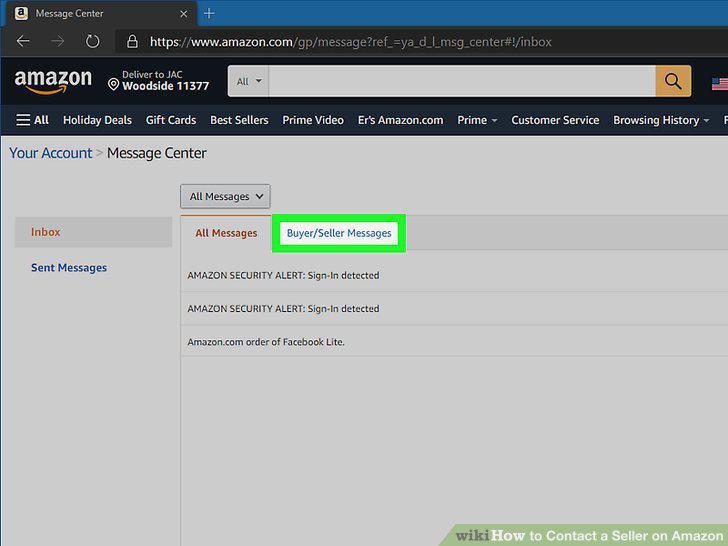The image size is (728, 546).
Task: Open the hamburger All menu
Action: [32, 120]
